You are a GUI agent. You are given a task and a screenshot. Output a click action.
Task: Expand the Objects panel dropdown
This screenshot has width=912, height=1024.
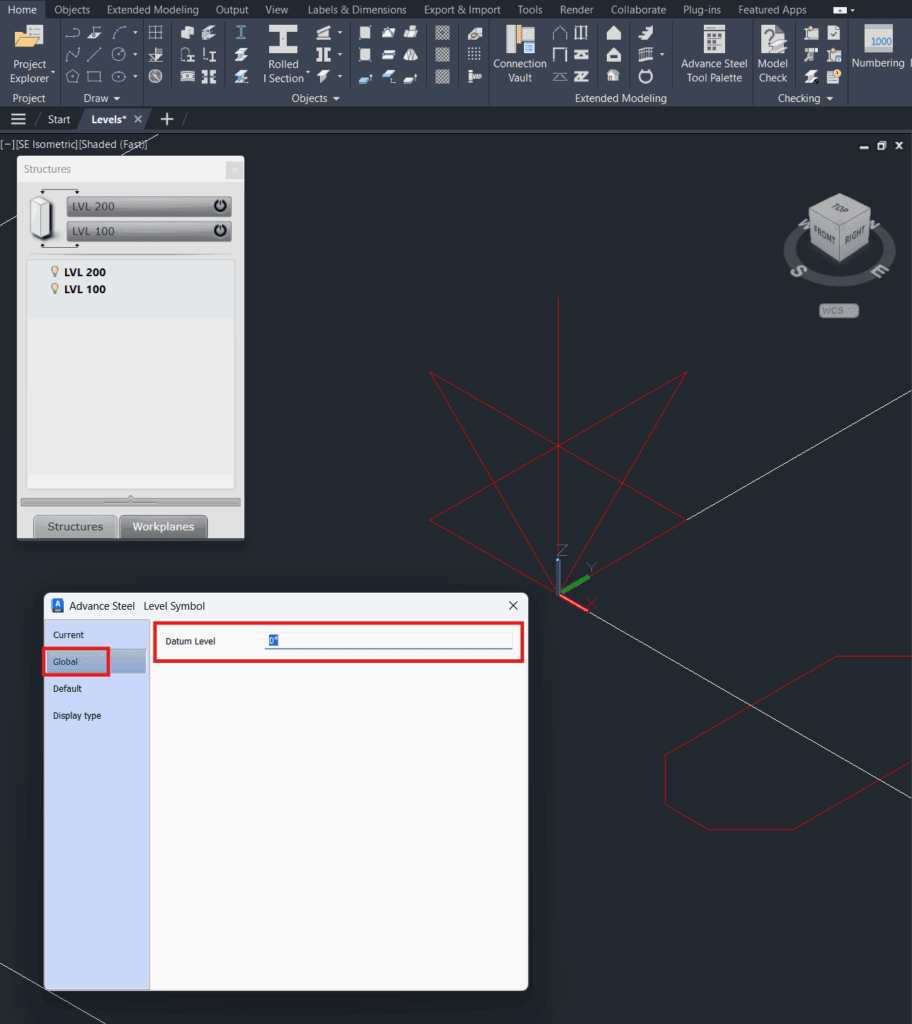pos(335,99)
